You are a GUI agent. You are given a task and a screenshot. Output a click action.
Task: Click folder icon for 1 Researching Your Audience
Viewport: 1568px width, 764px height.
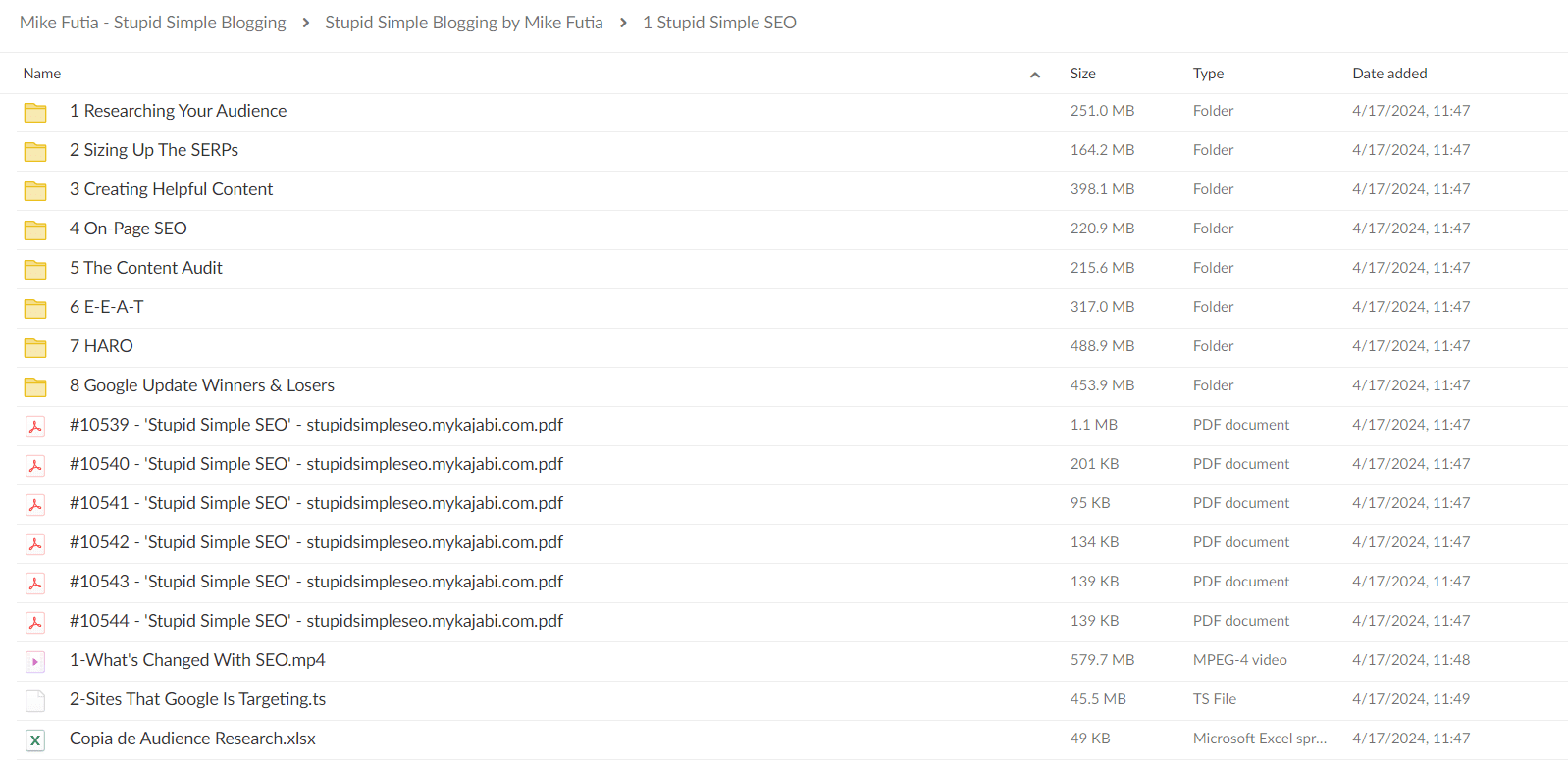pos(35,113)
